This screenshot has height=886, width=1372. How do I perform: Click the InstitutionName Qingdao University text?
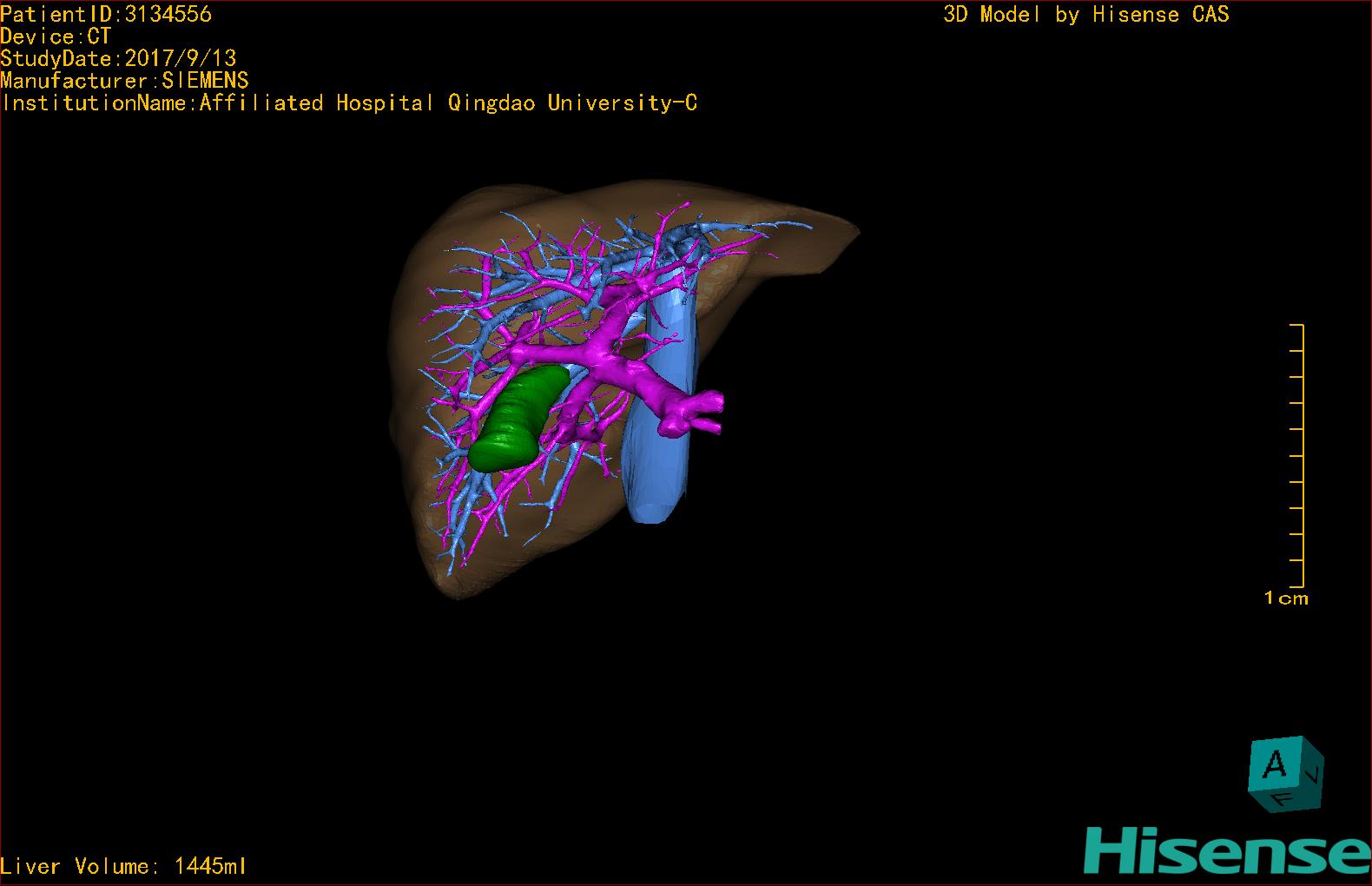(349, 103)
